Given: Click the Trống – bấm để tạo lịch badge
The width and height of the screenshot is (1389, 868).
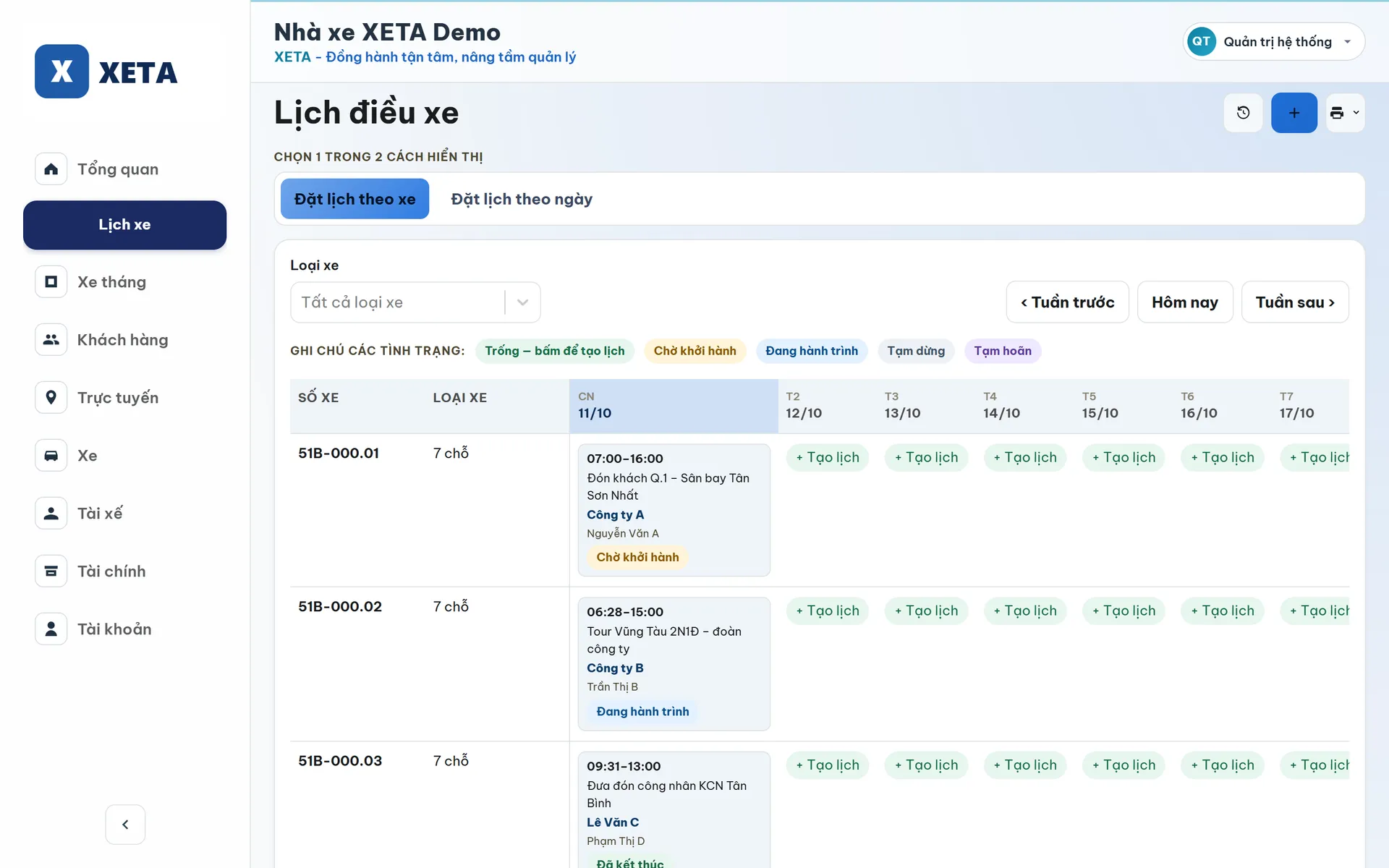Looking at the screenshot, I should click(555, 351).
